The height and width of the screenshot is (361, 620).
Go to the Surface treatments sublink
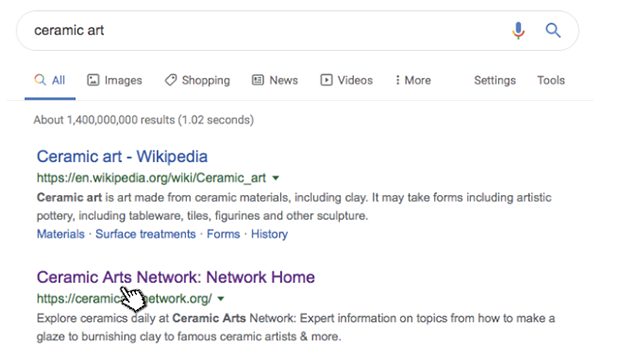146,234
